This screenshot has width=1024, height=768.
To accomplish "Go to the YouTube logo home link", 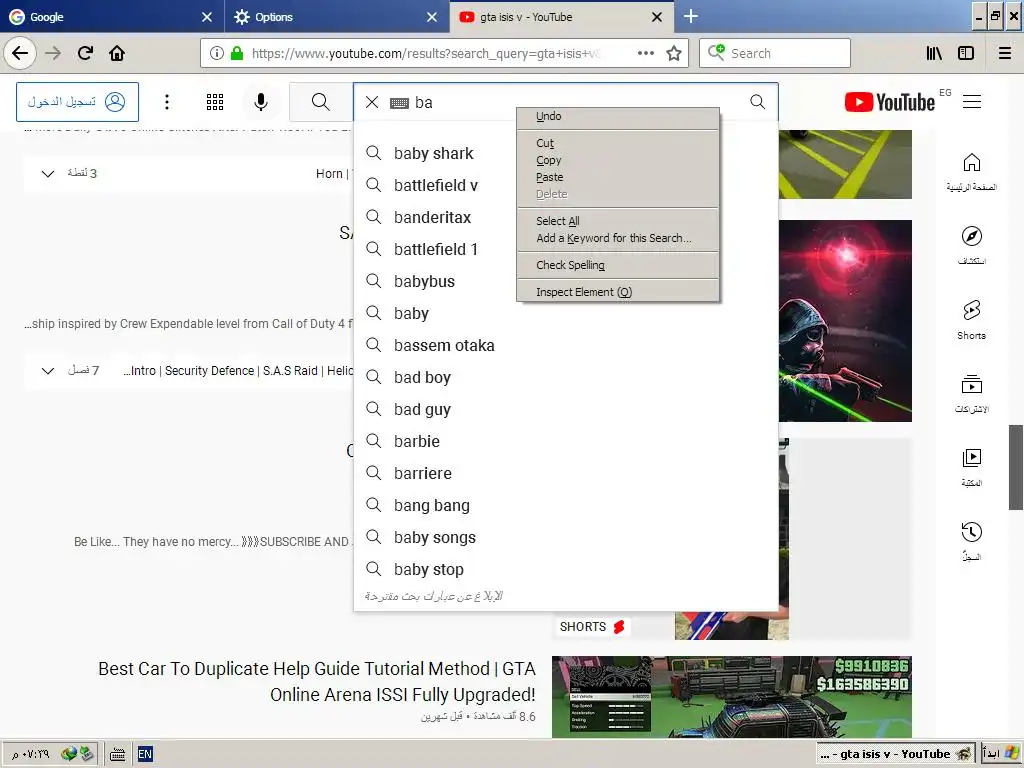I will [889, 103].
